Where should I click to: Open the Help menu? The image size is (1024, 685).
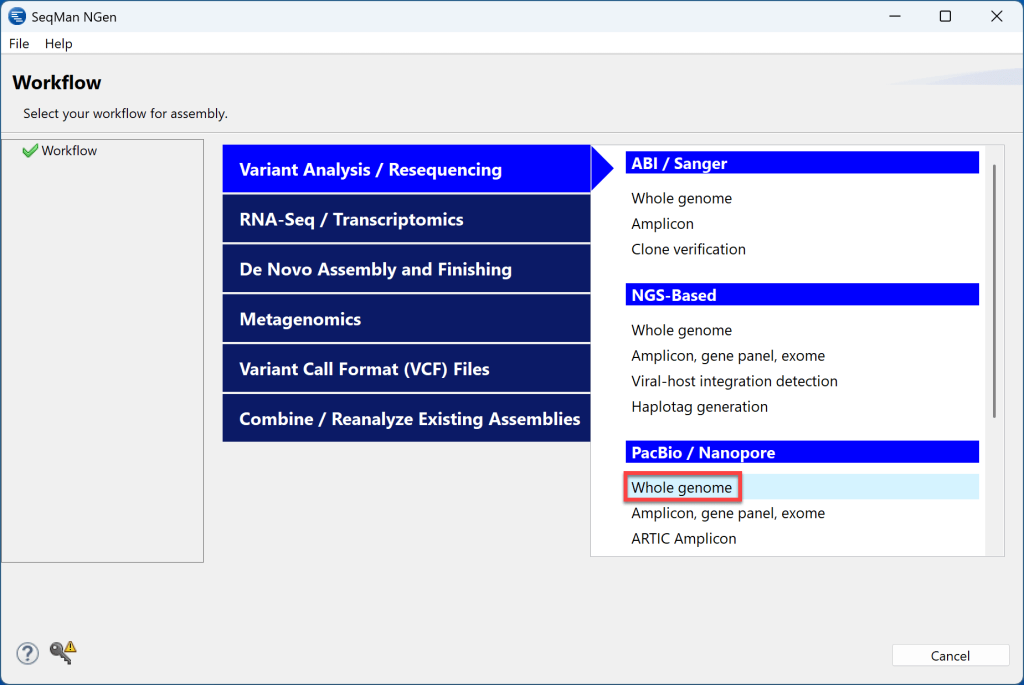click(58, 44)
